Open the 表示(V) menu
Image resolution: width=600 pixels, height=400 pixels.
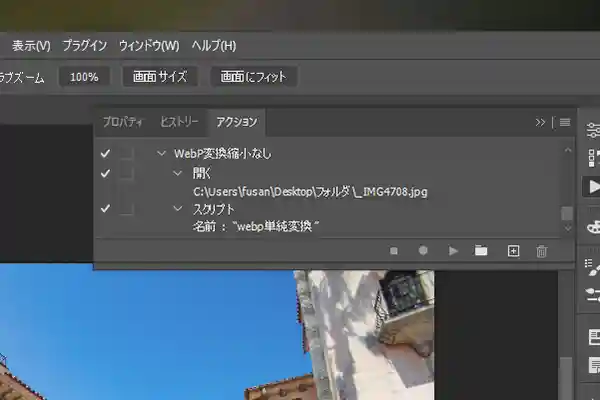(x=31, y=46)
